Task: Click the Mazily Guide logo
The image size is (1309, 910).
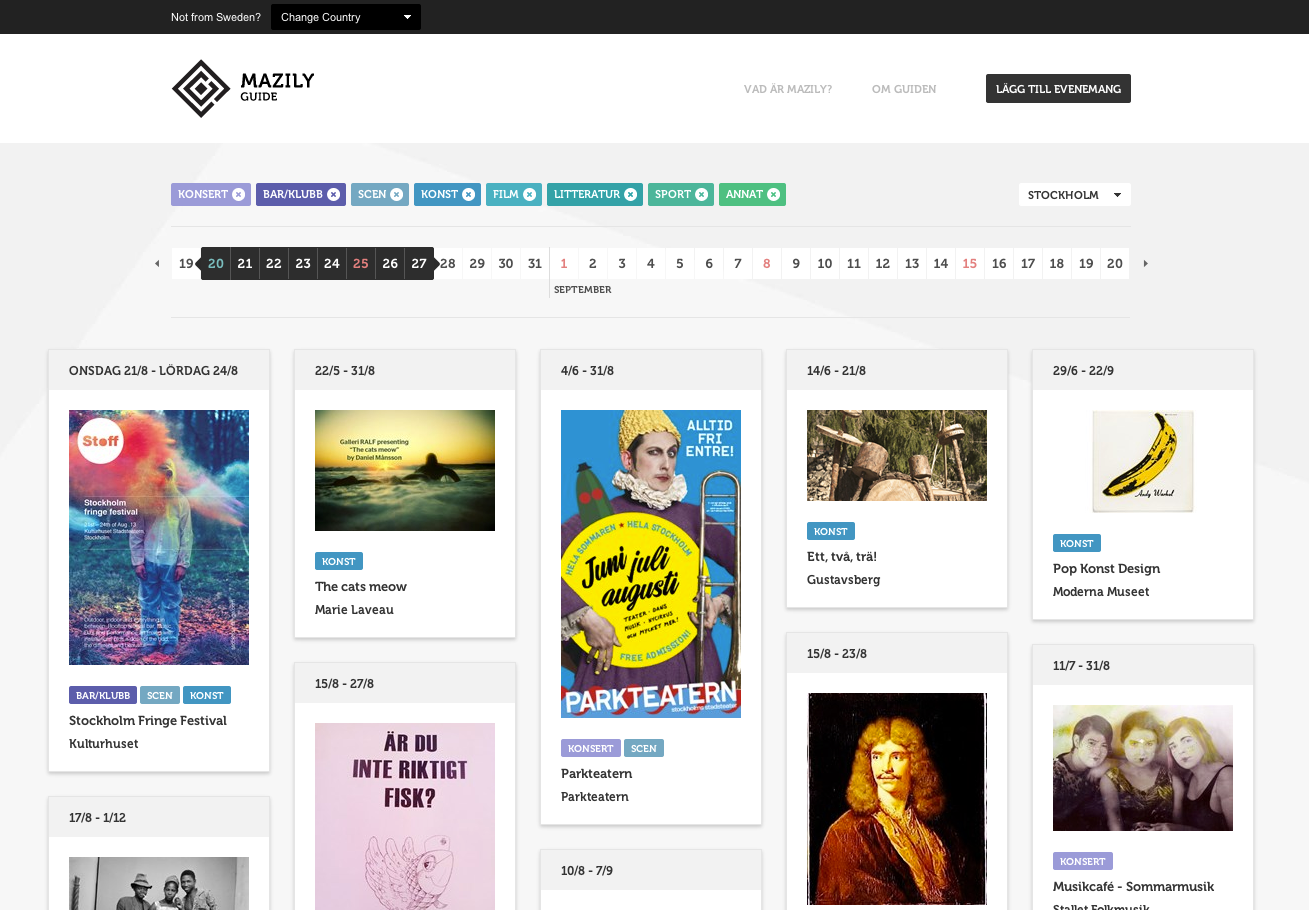Action: pos(243,88)
